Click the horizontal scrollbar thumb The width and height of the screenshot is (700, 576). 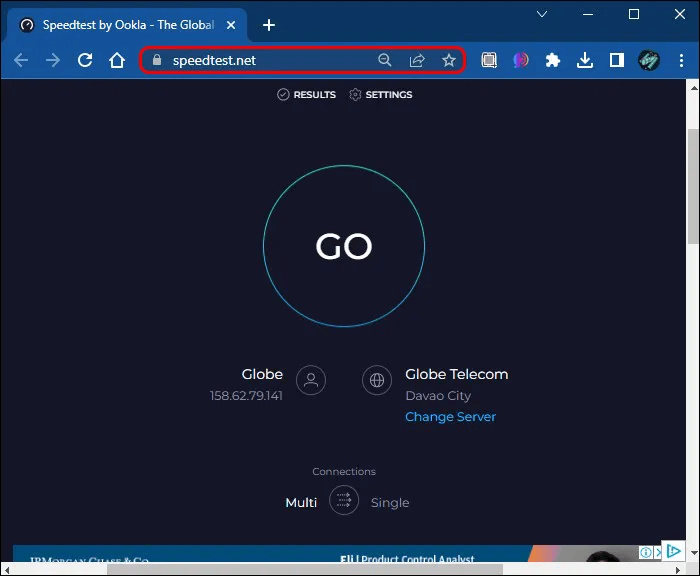[305, 569]
